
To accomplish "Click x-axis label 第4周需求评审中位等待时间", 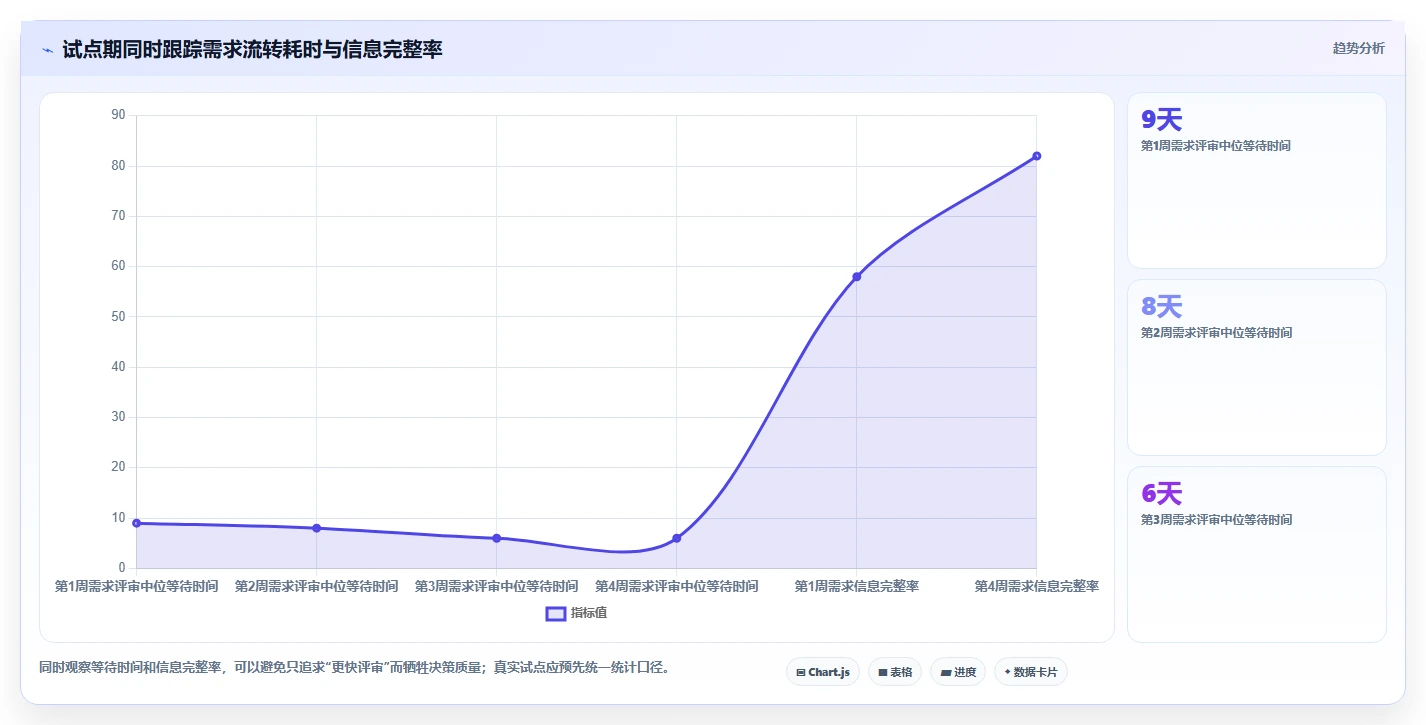I will pyautogui.click(x=677, y=586).
